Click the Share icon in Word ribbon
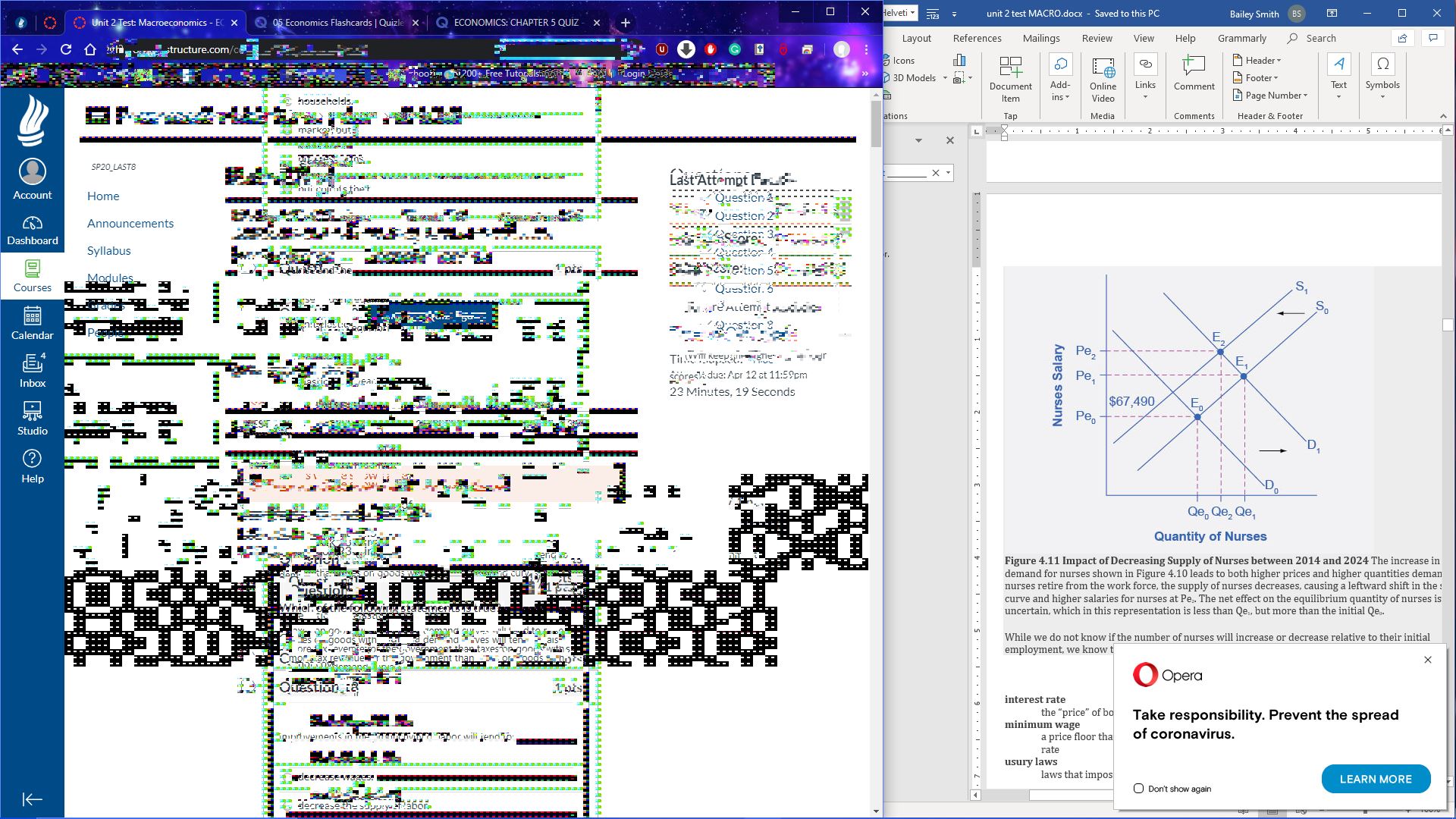The width and height of the screenshot is (1456, 819). [x=1402, y=38]
